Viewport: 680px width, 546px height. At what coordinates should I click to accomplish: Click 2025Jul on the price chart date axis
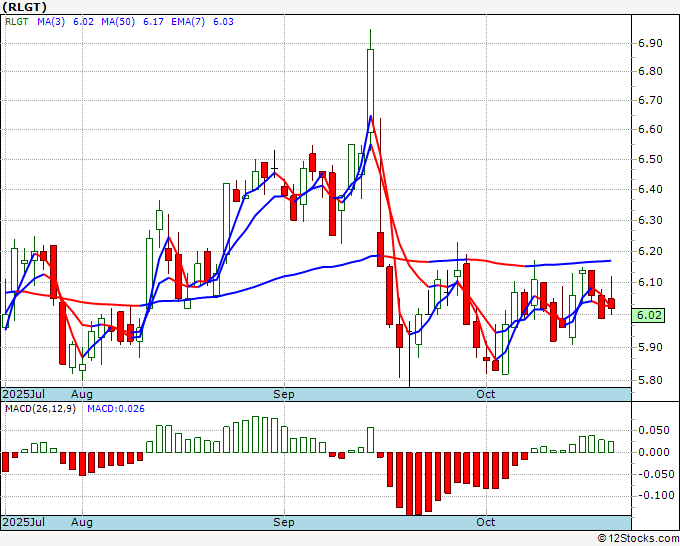(x=24, y=394)
